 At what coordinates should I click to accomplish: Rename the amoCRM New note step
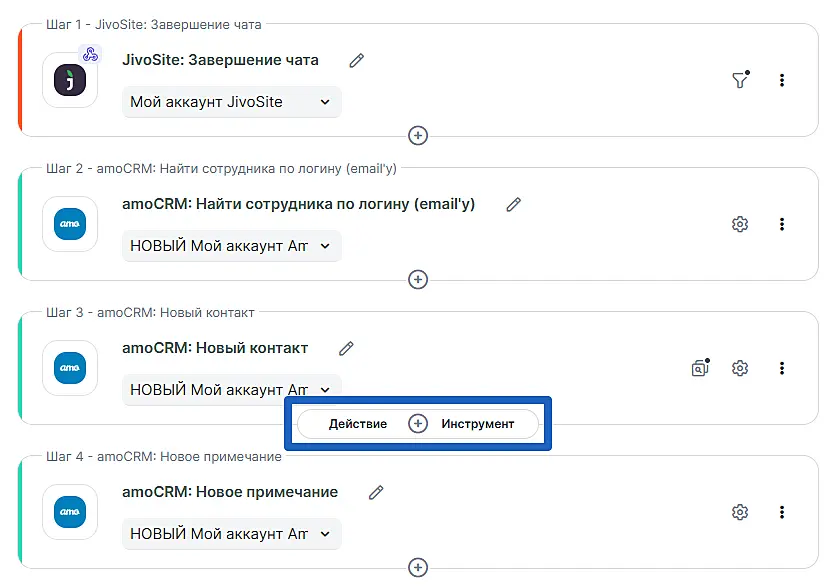[376, 493]
